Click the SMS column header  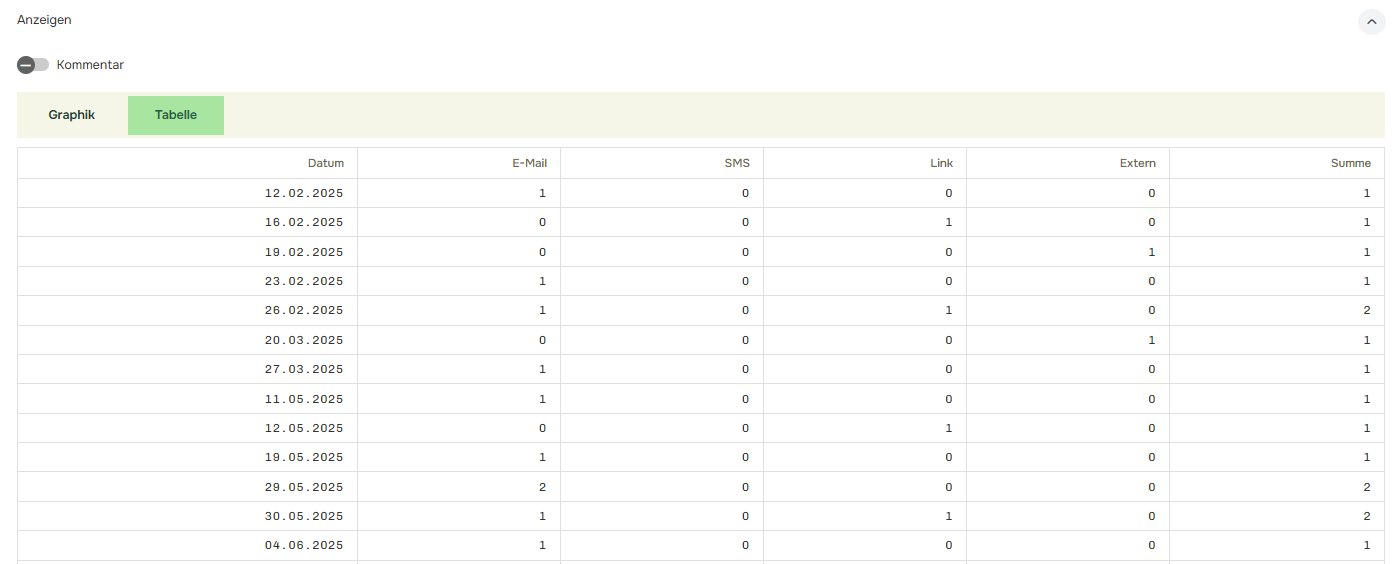pyautogui.click(x=736, y=163)
